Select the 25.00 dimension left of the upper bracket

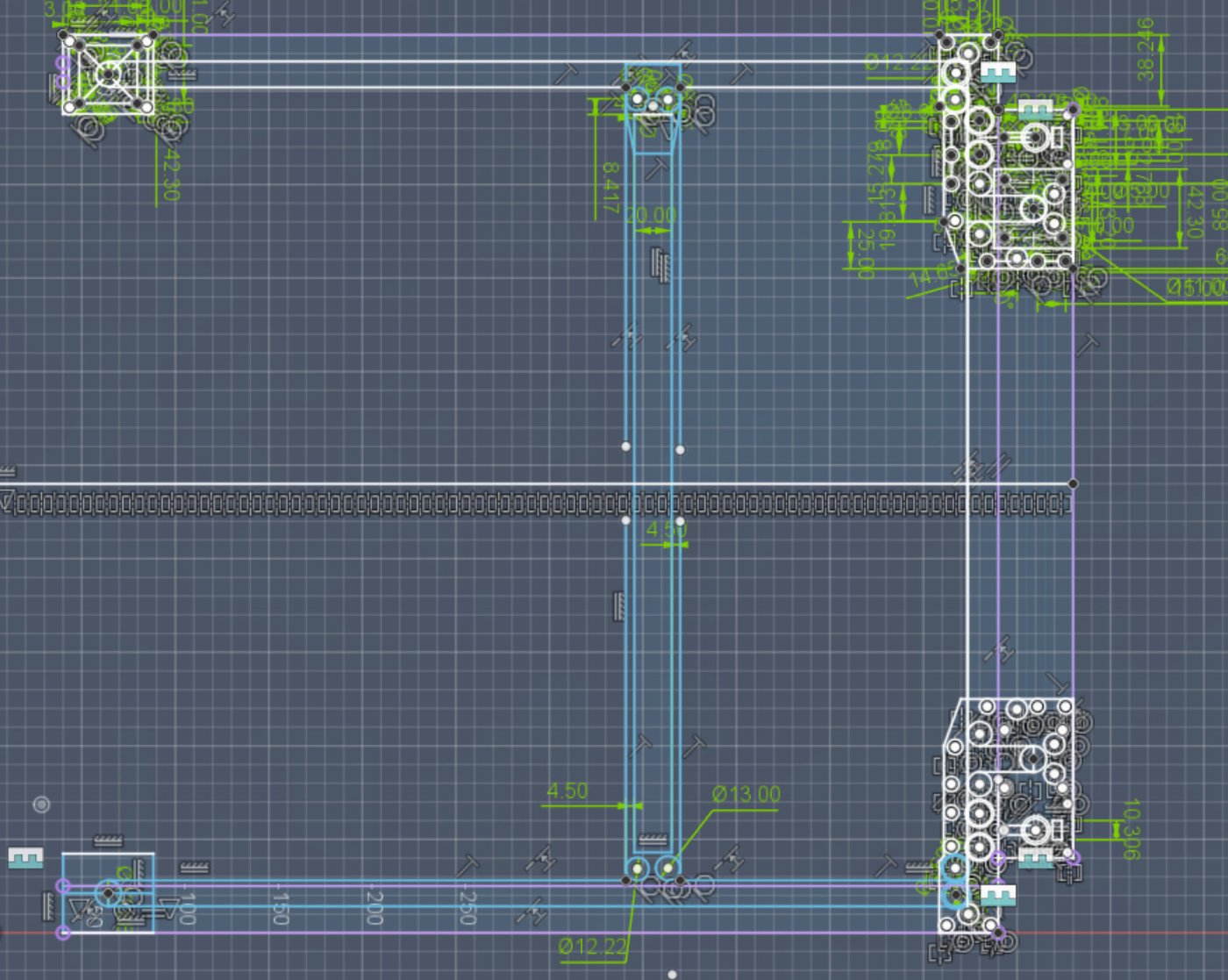coord(866,254)
